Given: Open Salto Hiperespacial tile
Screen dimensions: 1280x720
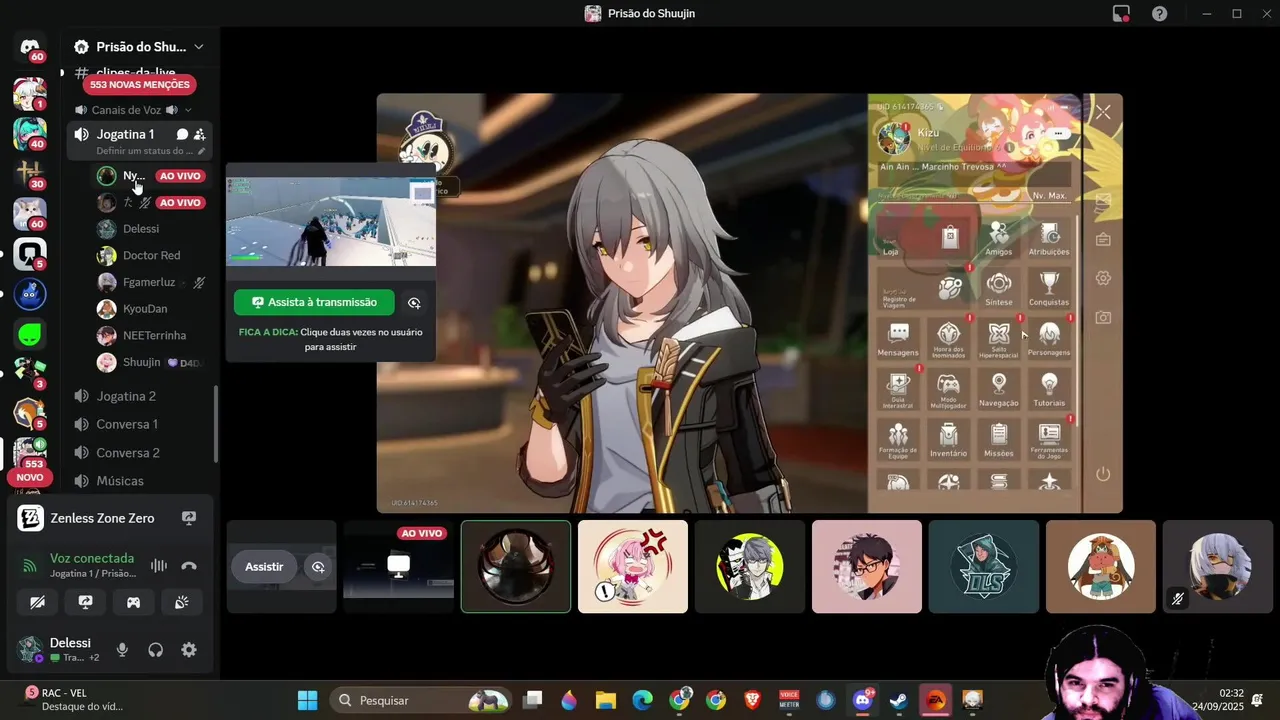Looking at the screenshot, I should (998, 340).
